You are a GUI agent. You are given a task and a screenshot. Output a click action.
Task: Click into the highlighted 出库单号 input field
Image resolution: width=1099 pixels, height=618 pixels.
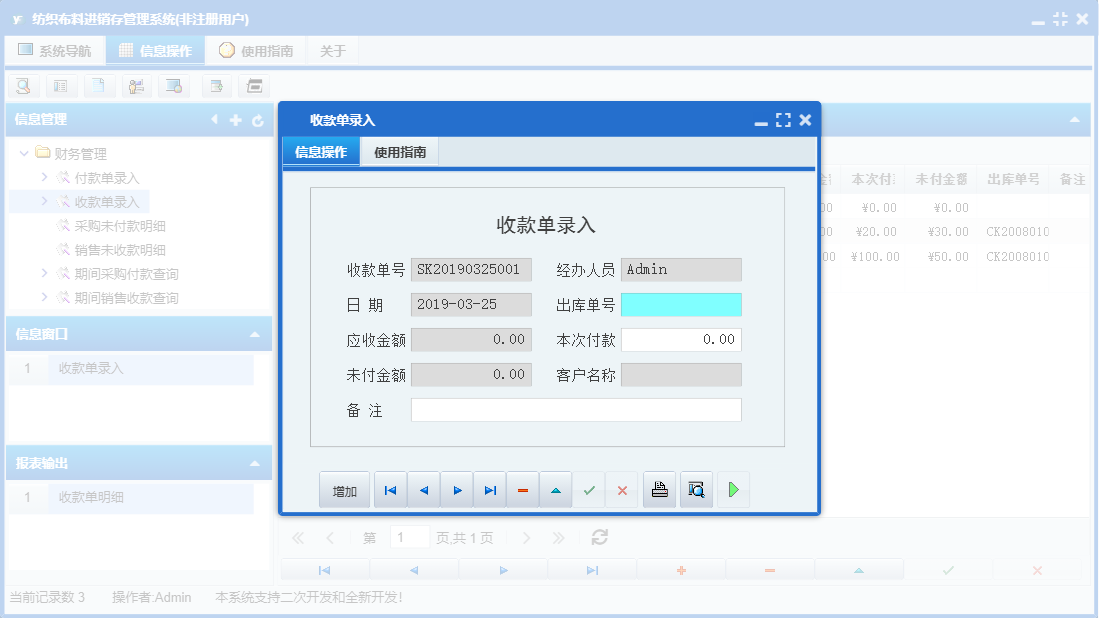tap(680, 304)
